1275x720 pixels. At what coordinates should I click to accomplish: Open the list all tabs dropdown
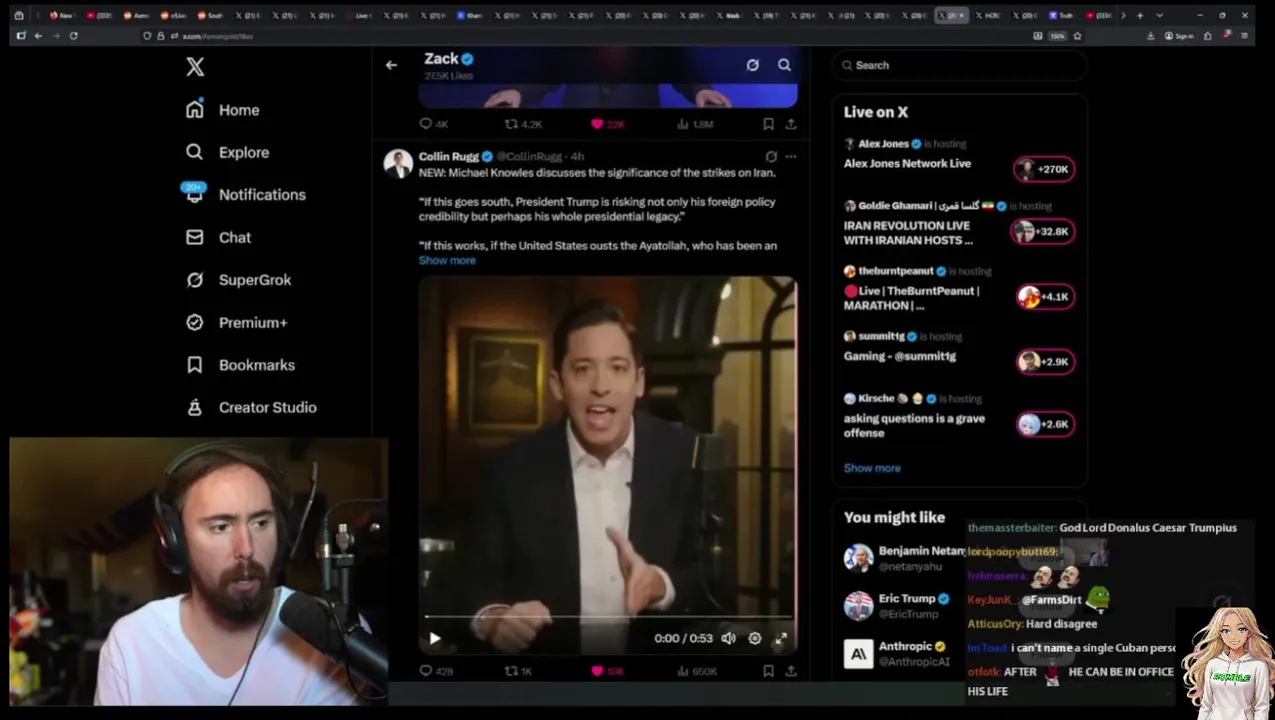[x=1159, y=15]
